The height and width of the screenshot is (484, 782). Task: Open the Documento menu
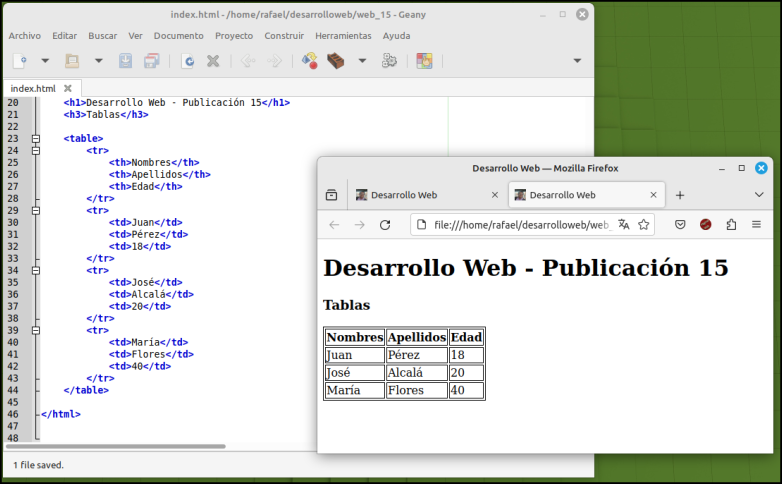[179, 36]
